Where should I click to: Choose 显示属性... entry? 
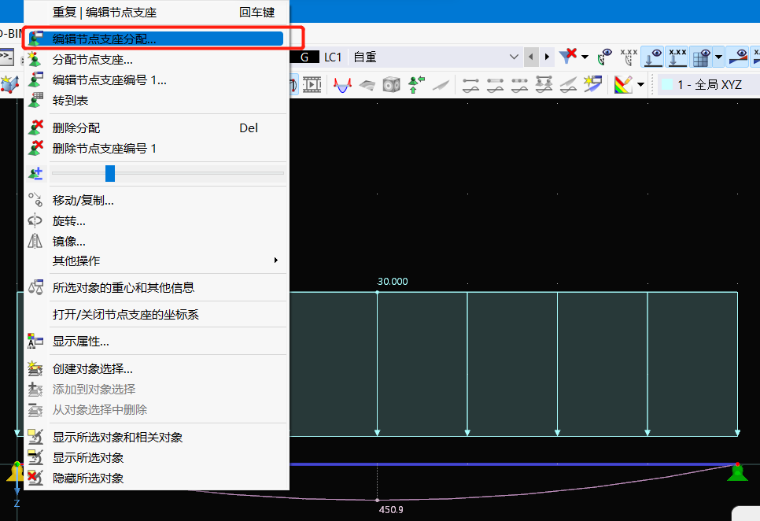(x=157, y=341)
